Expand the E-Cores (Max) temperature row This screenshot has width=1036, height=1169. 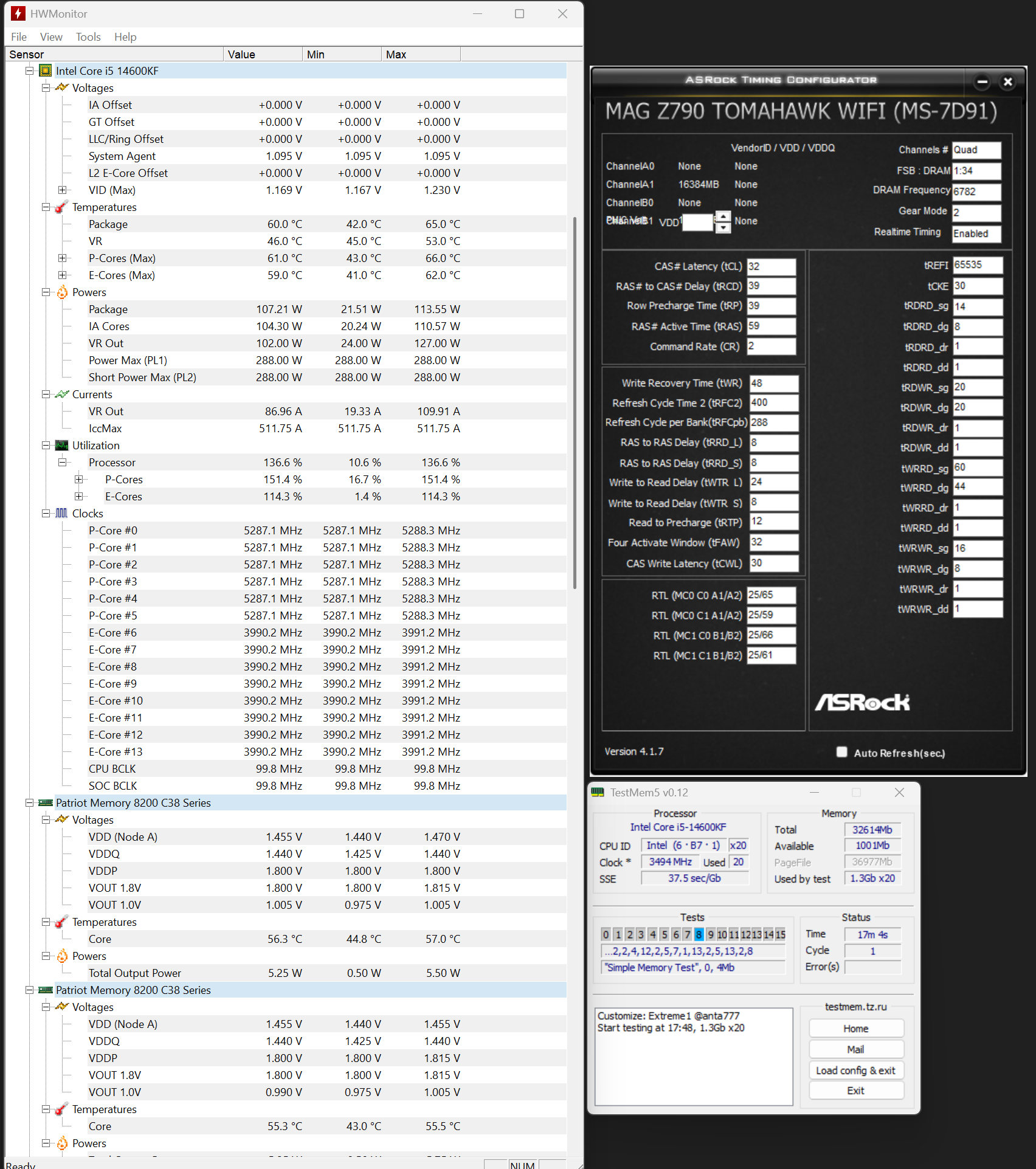(62, 275)
